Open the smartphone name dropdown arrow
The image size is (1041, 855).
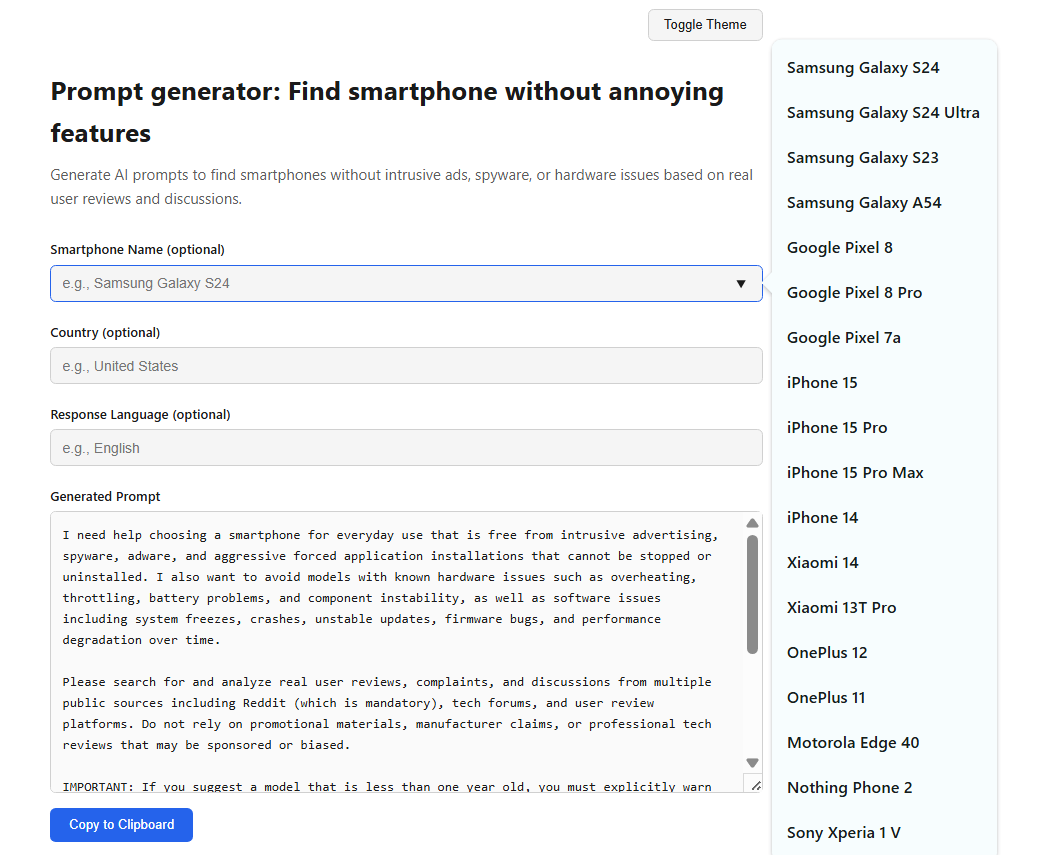point(741,284)
